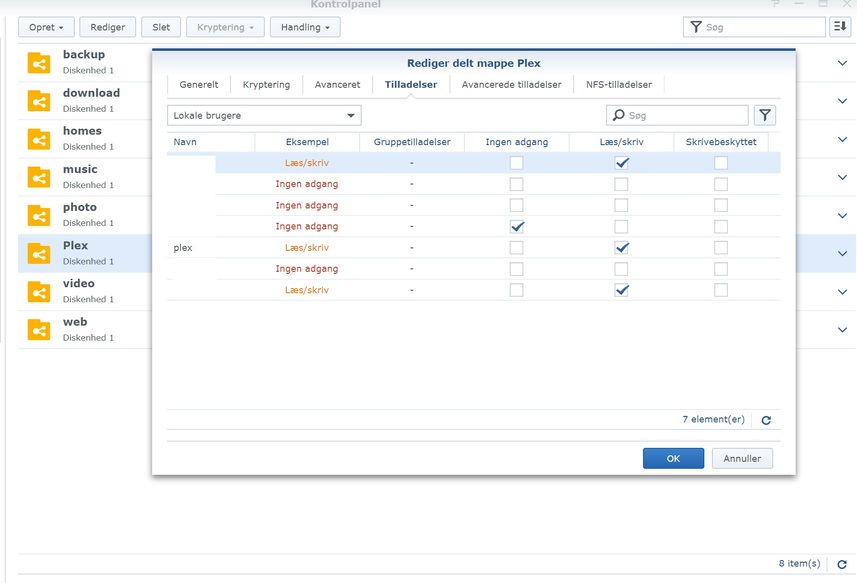Viewport: 857px width, 583px height.
Task: Sort by the Navn column header
Action: [211, 142]
